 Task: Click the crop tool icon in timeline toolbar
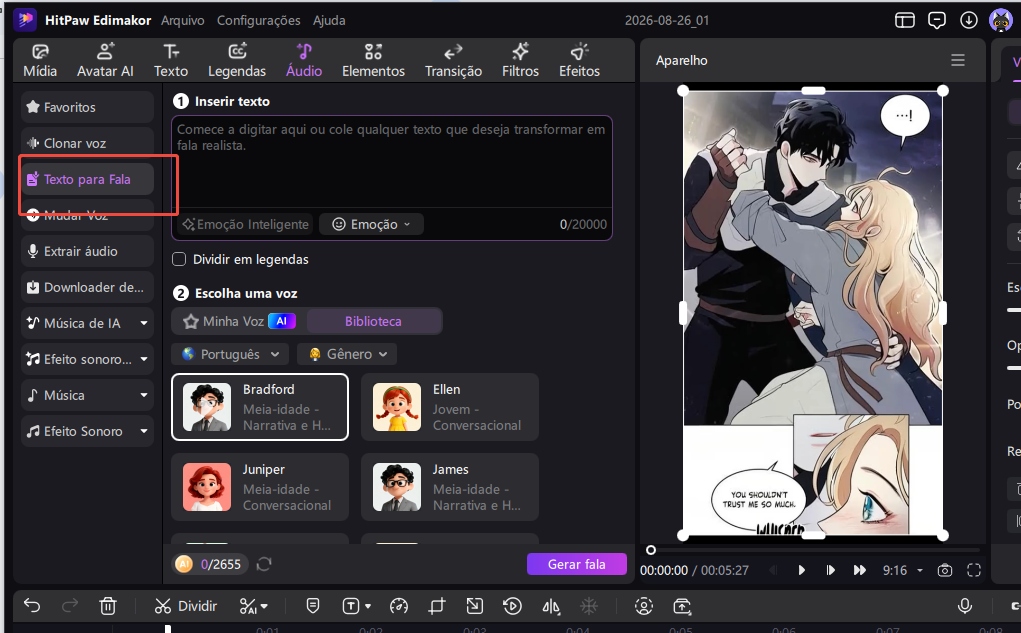click(437, 606)
